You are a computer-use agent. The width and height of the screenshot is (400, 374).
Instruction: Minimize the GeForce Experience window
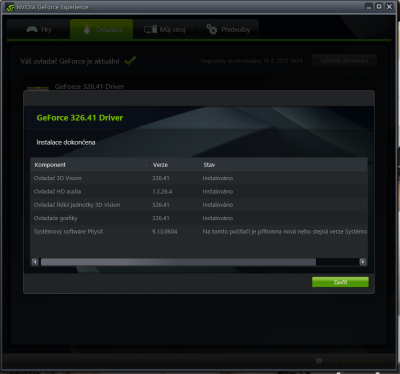[369, 7]
